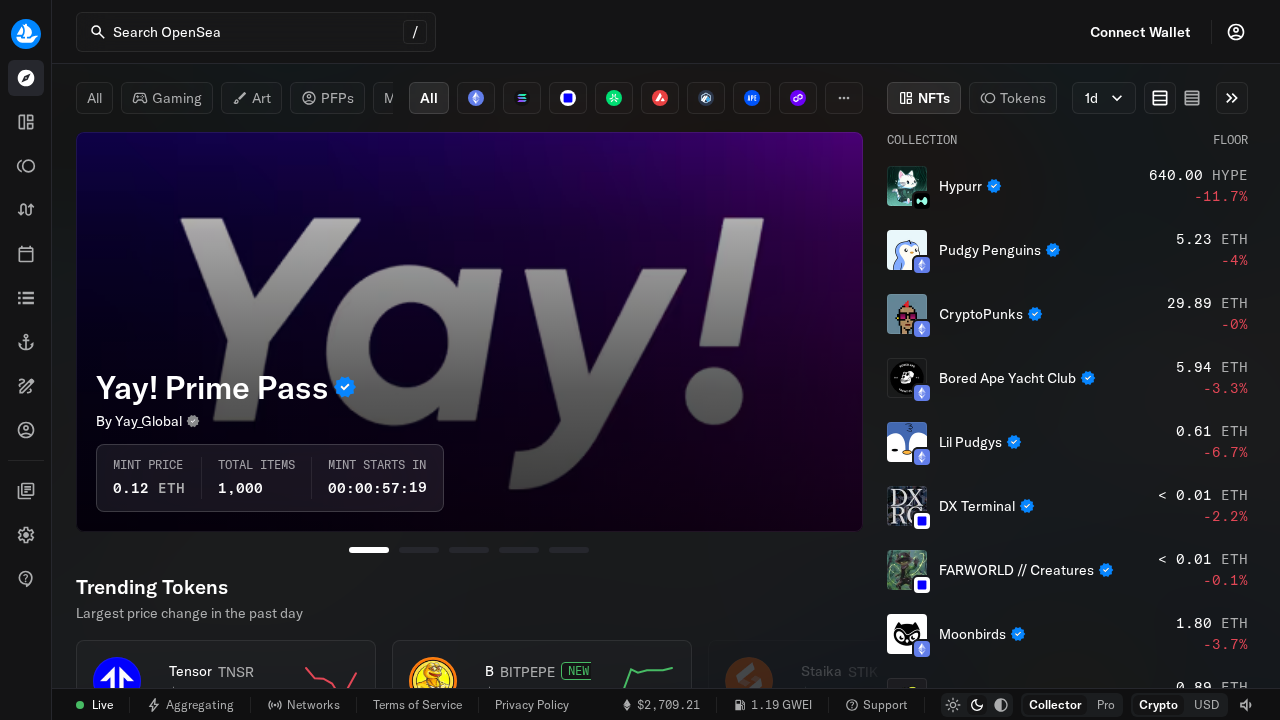Collapse the stats panel with the double chevron
Image resolution: width=1280 pixels, height=720 pixels.
point(1231,98)
